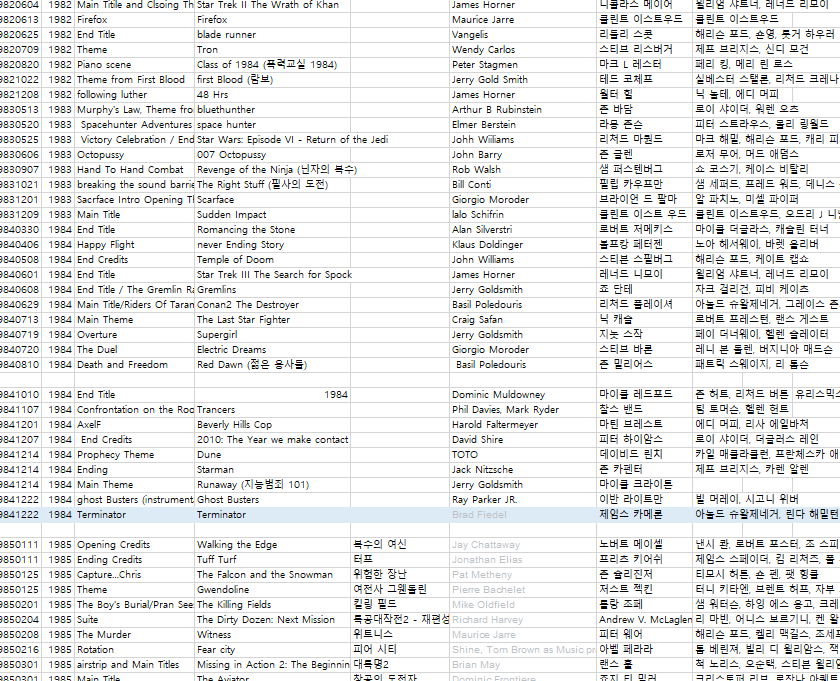
Task: Click the 'lalo Schifrin' composer cell
Action: (x=523, y=215)
